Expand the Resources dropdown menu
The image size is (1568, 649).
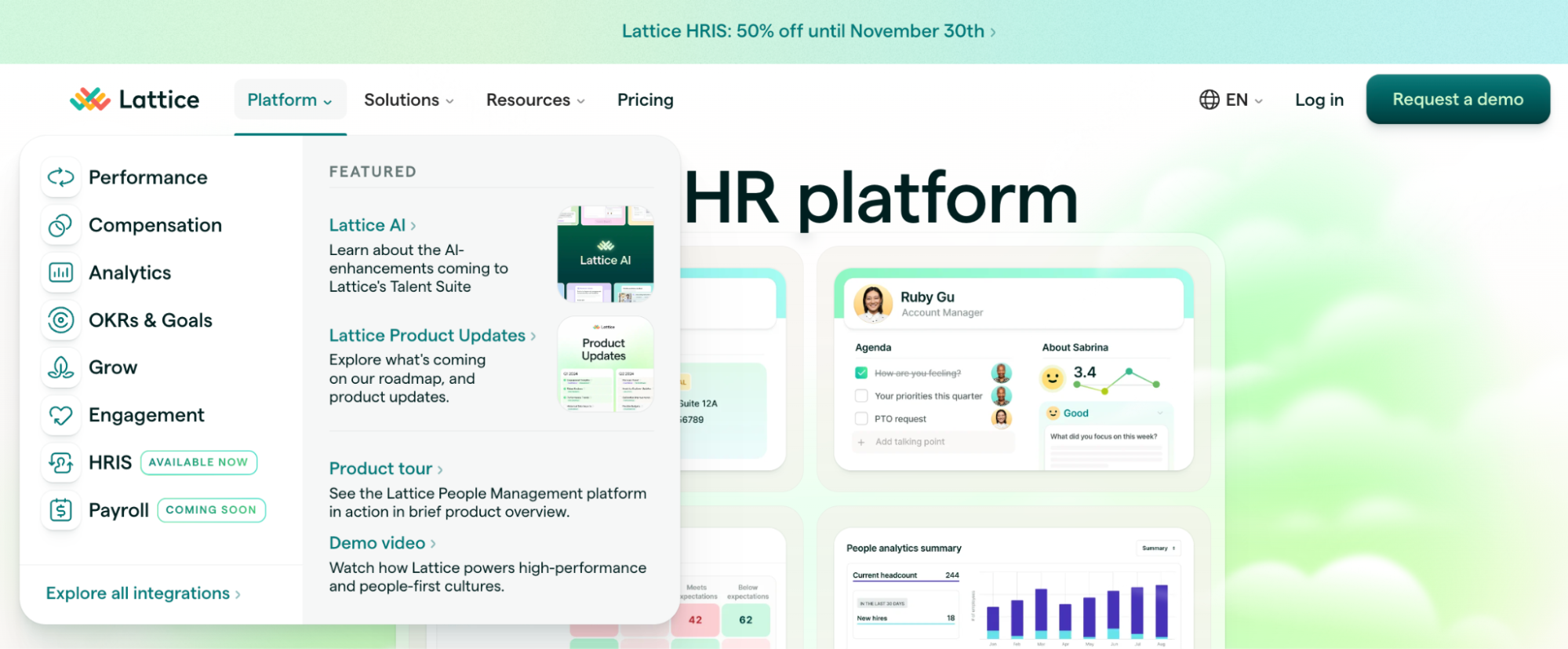(x=536, y=100)
